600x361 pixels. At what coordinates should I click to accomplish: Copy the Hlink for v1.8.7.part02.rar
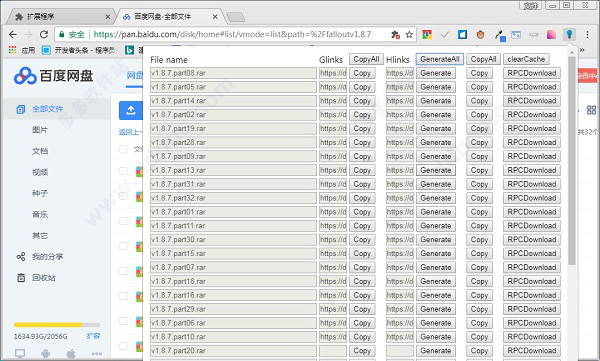(x=479, y=114)
